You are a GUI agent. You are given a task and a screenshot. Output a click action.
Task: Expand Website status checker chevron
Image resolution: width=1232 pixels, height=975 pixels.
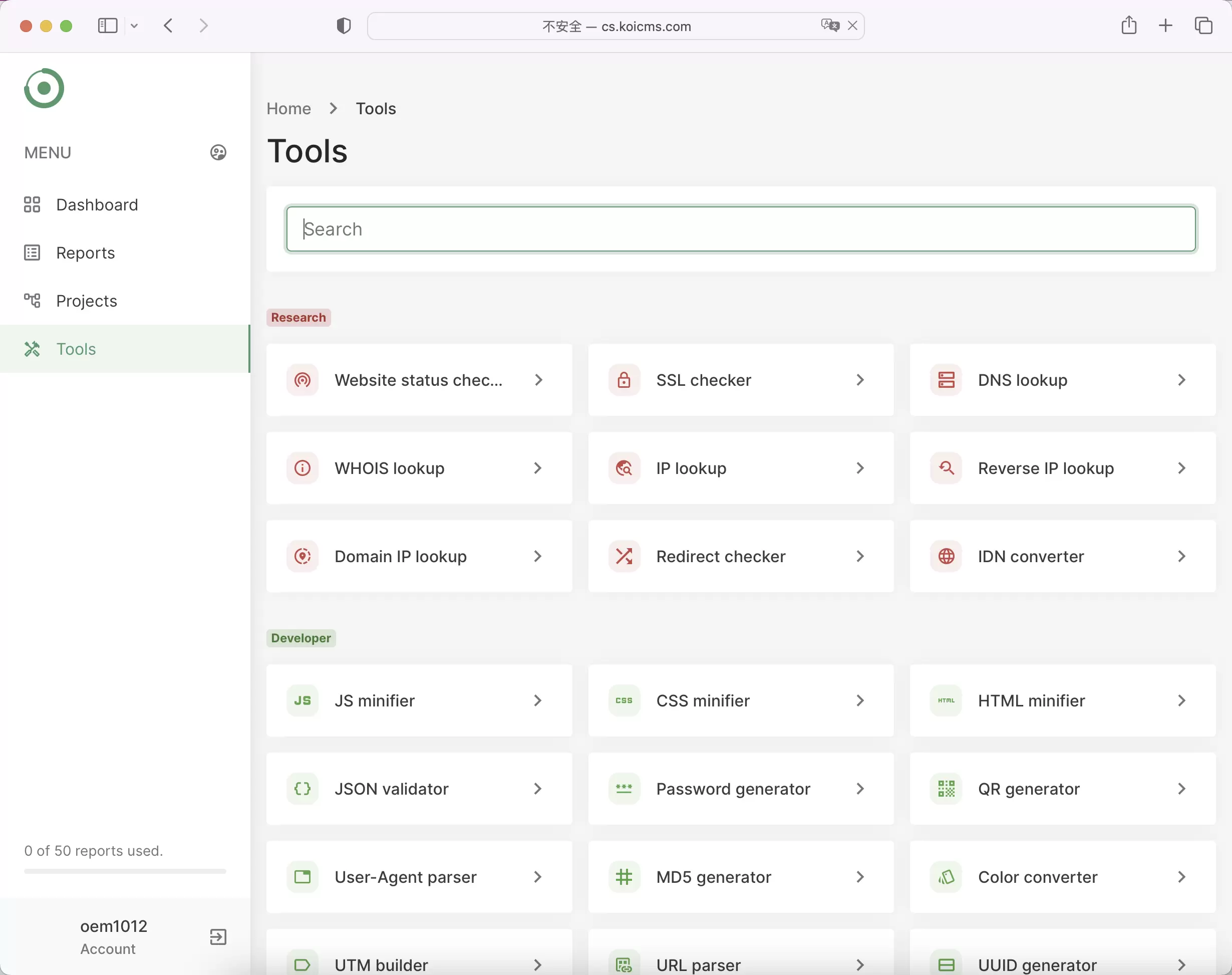point(538,380)
